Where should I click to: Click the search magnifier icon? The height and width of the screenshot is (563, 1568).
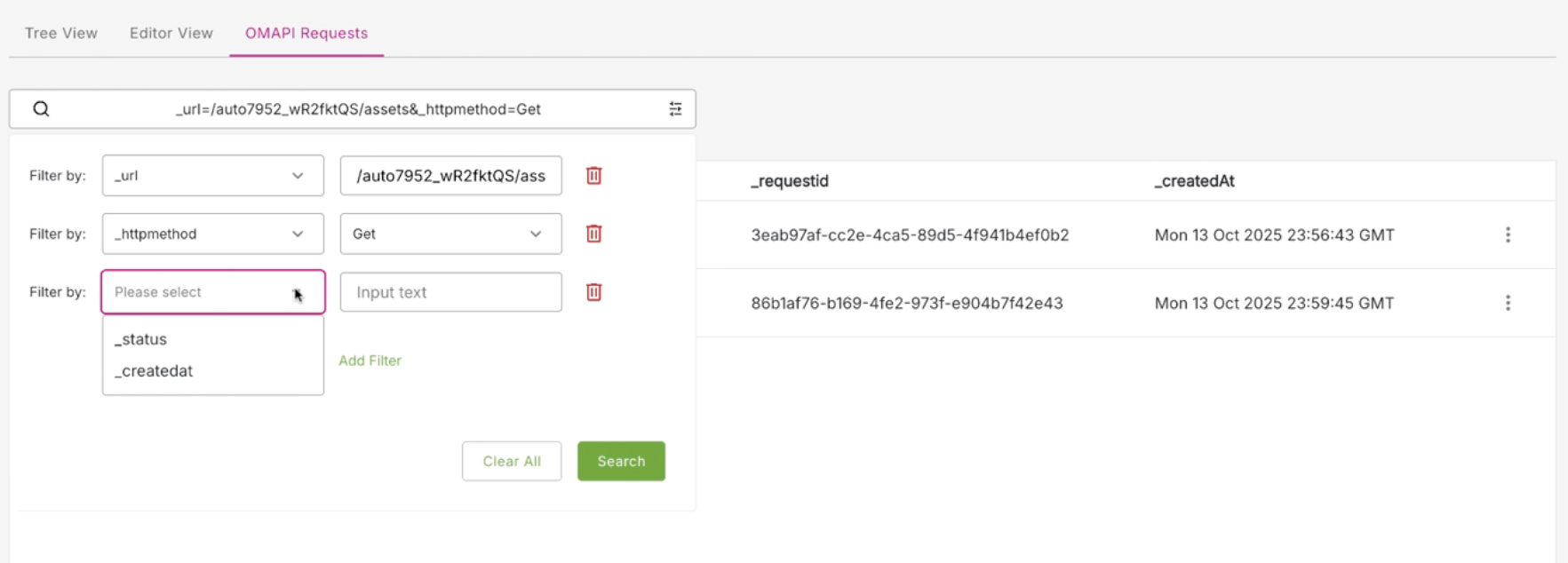pyautogui.click(x=41, y=109)
